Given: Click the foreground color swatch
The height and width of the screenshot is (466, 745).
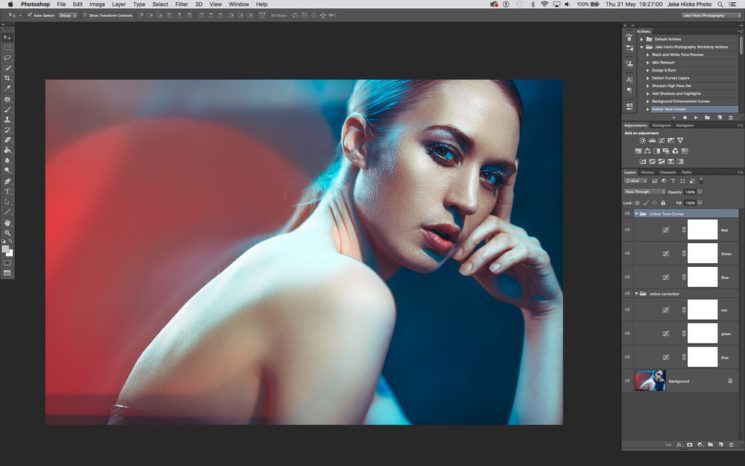Looking at the screenshot, I should coord(5,249).
